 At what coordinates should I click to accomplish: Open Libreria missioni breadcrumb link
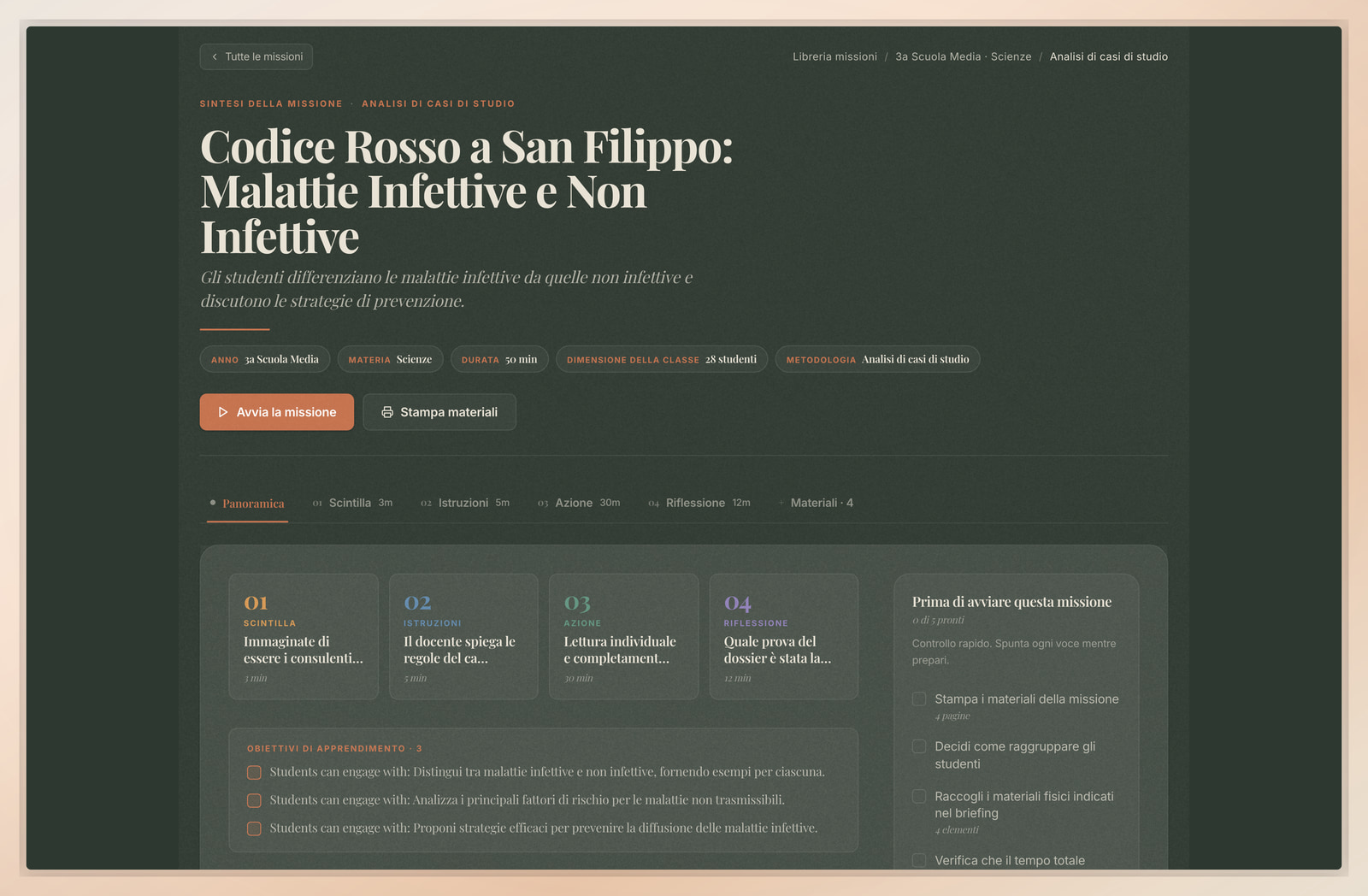834,56
